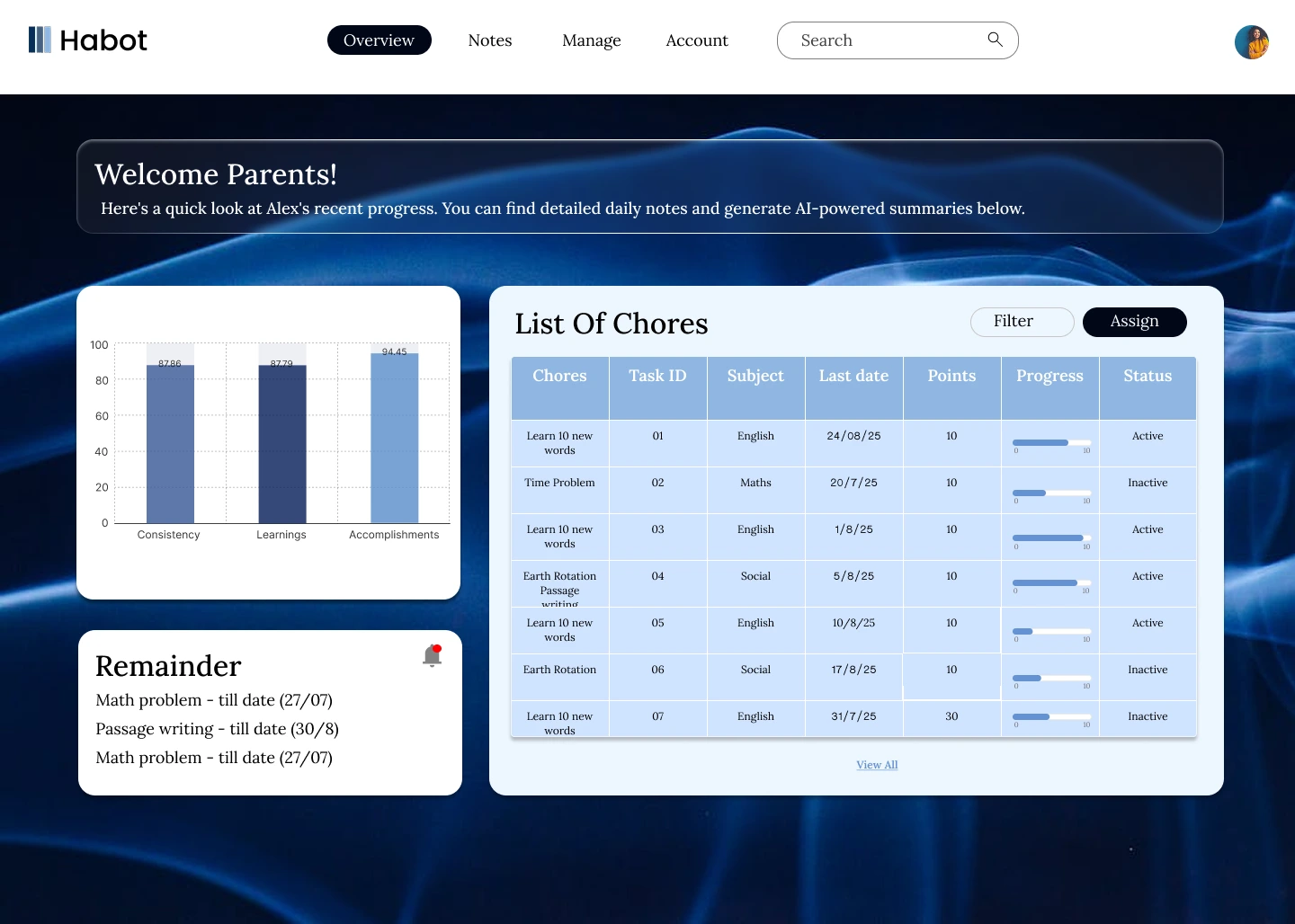Open the Account tab

click(x=697, y=40)
